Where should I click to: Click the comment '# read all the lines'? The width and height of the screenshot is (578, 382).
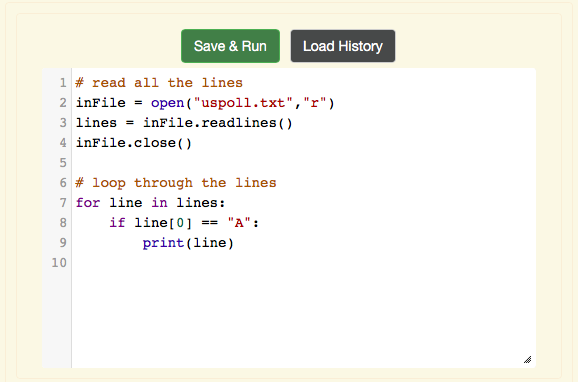[x=159, y=83]
